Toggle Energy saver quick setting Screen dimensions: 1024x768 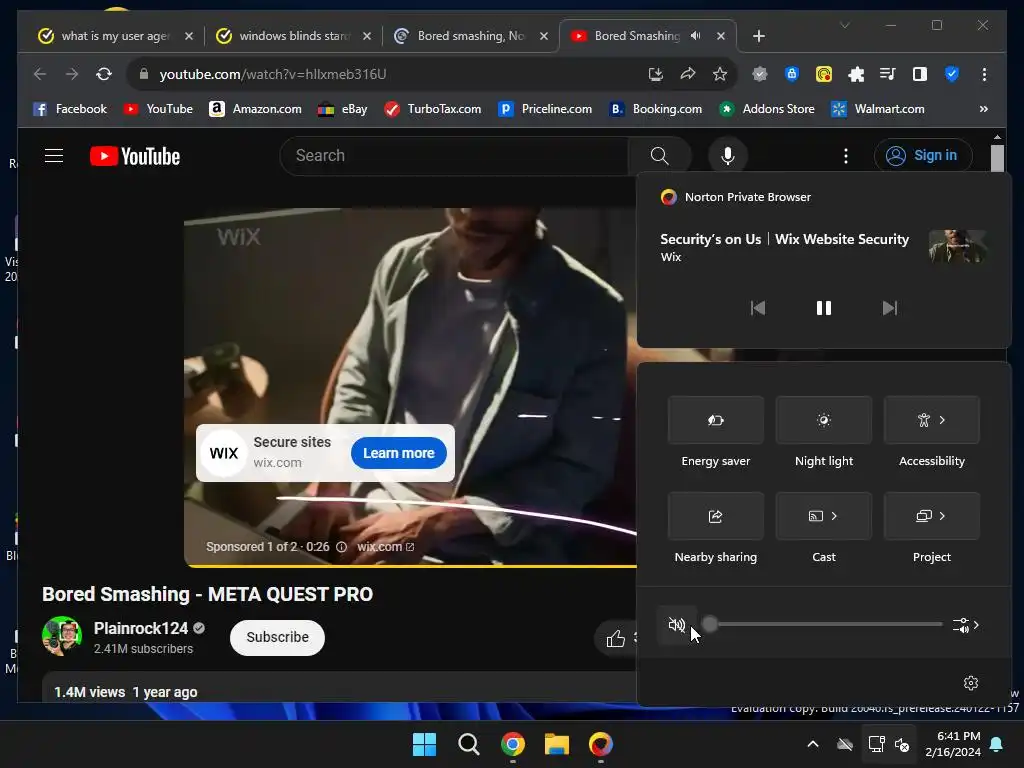[x=715, y=420]
